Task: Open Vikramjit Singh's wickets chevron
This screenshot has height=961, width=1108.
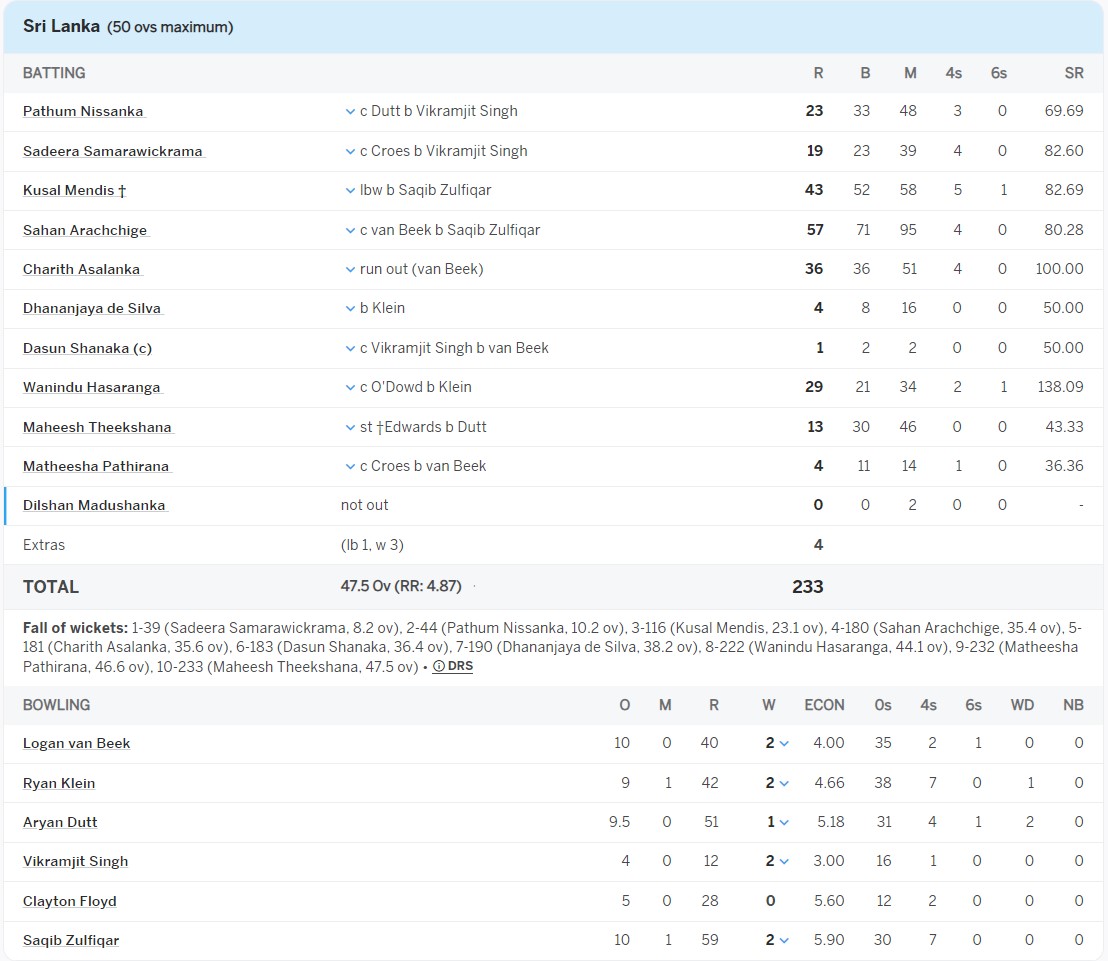Action: (x=784, y=862)
